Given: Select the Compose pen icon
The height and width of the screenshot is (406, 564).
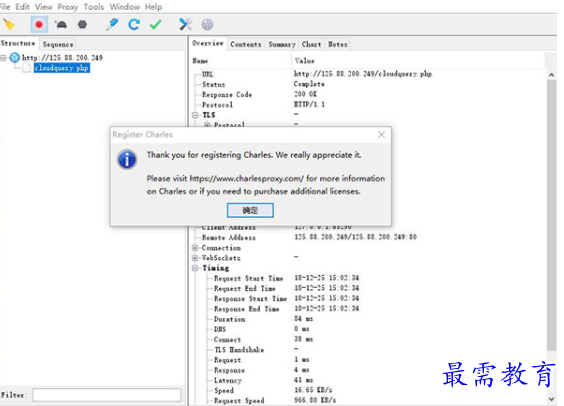Looking at the screenshot, I should click(112, 24).
